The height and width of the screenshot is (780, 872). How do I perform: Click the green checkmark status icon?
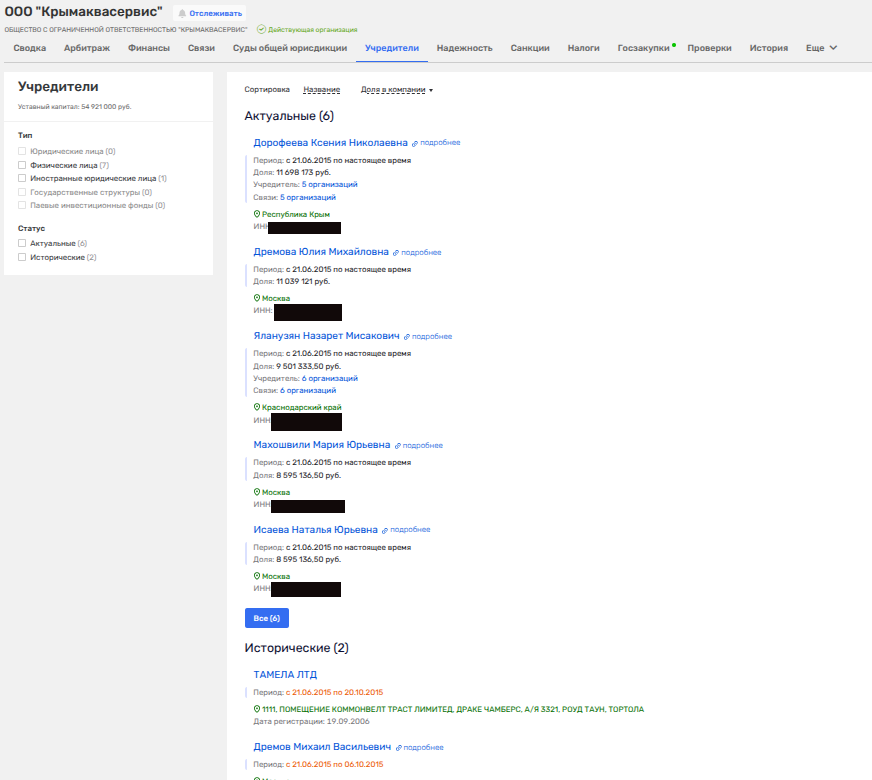tap(261, 30)
